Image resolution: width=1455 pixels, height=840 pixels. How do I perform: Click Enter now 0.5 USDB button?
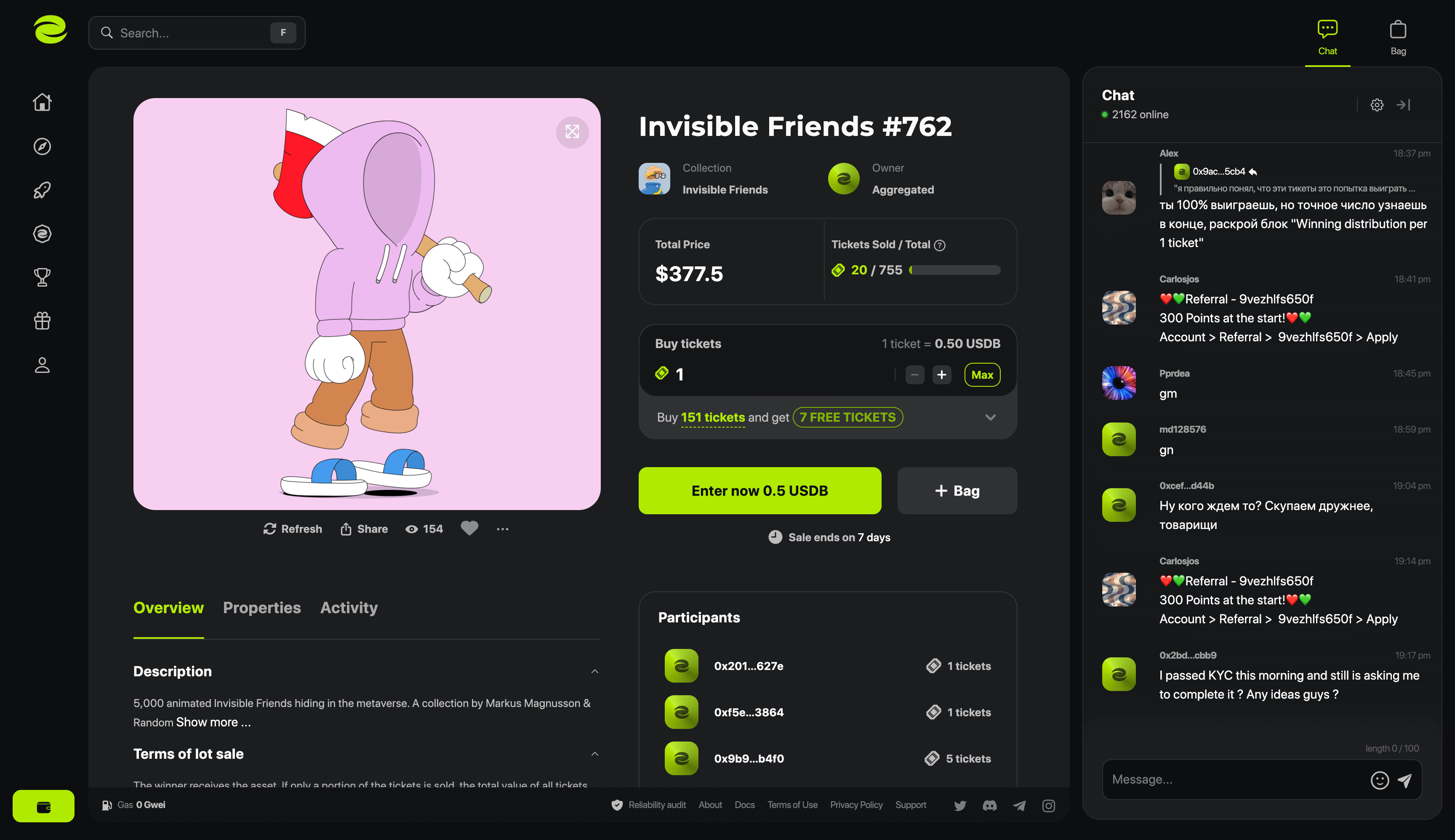759,491
